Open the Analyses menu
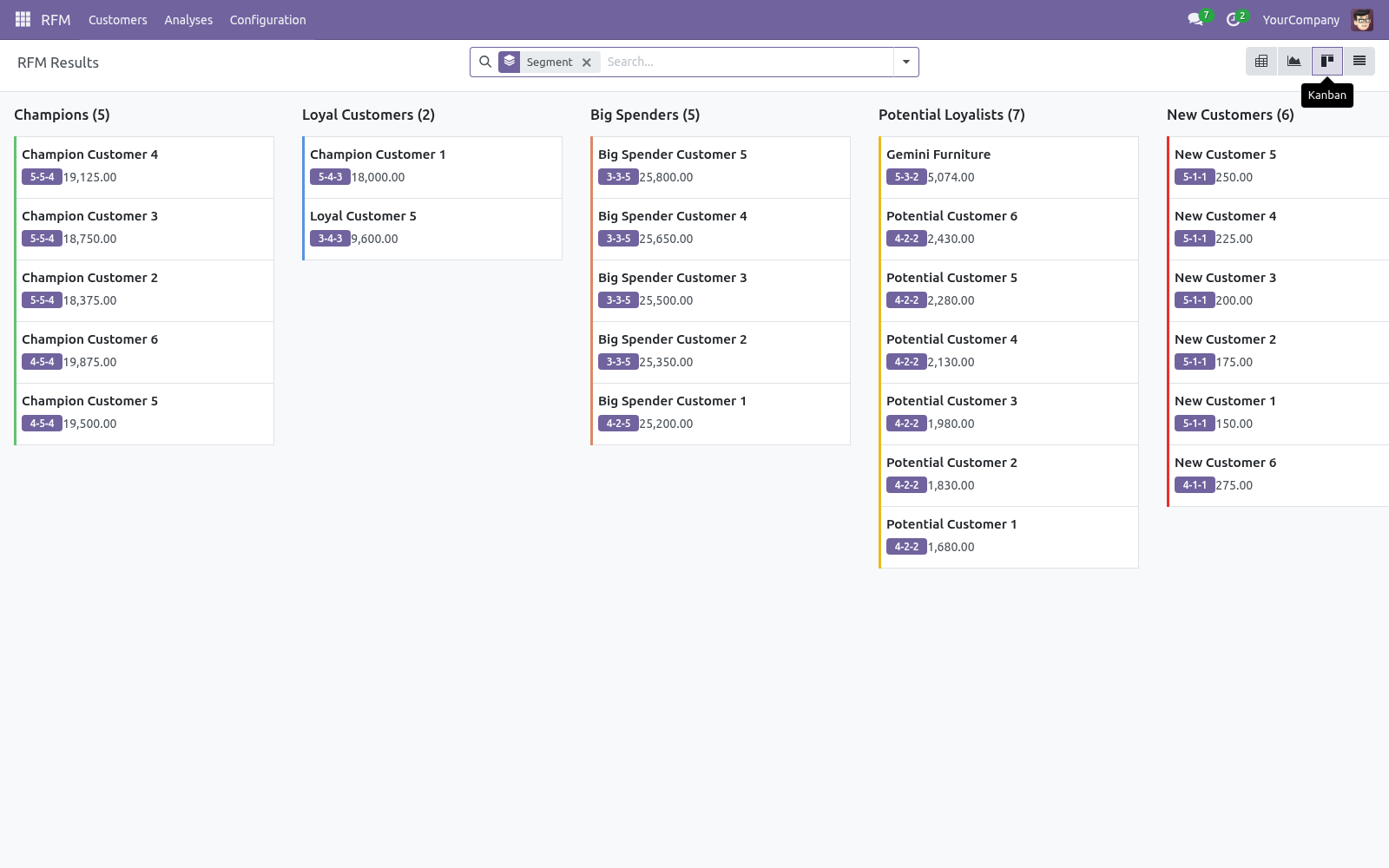The image size is (1389, 868). pos(188,20)
